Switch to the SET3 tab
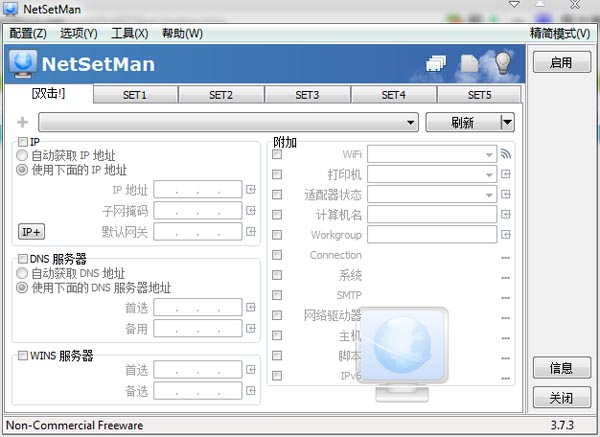Image resolution: width=600 pixels, height=437 pixels. (x=307, y=95)
